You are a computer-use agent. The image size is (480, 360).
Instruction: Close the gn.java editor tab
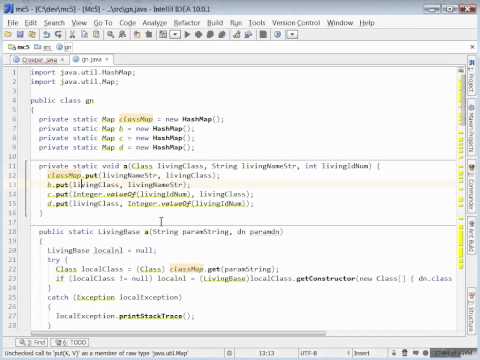pos(107,59)
